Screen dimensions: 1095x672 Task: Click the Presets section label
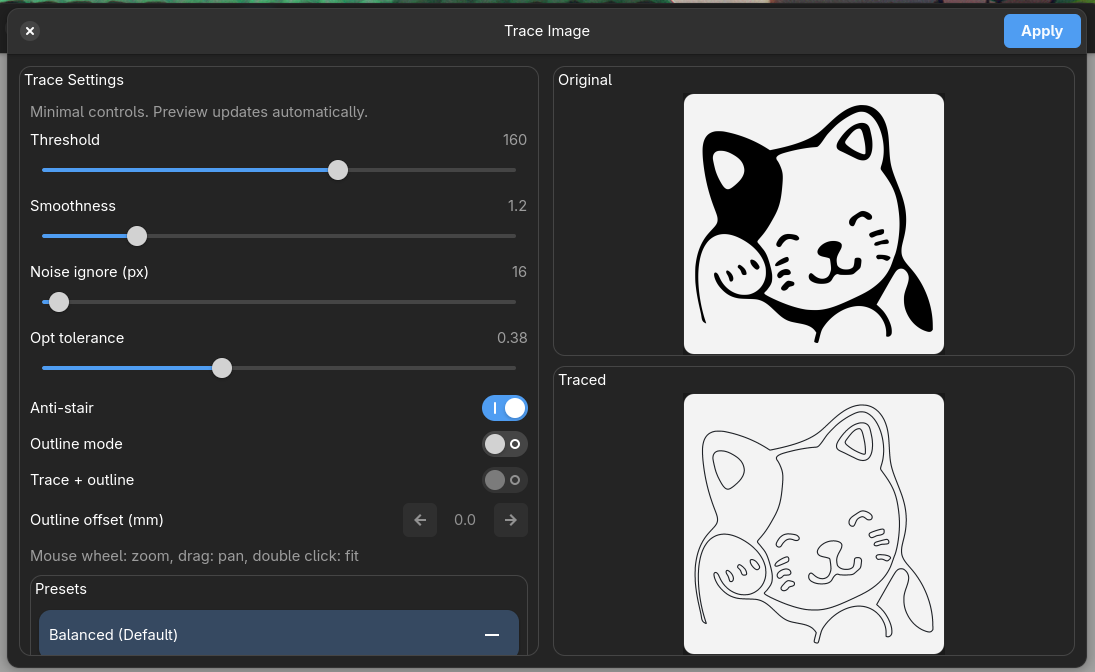(61, 589)
